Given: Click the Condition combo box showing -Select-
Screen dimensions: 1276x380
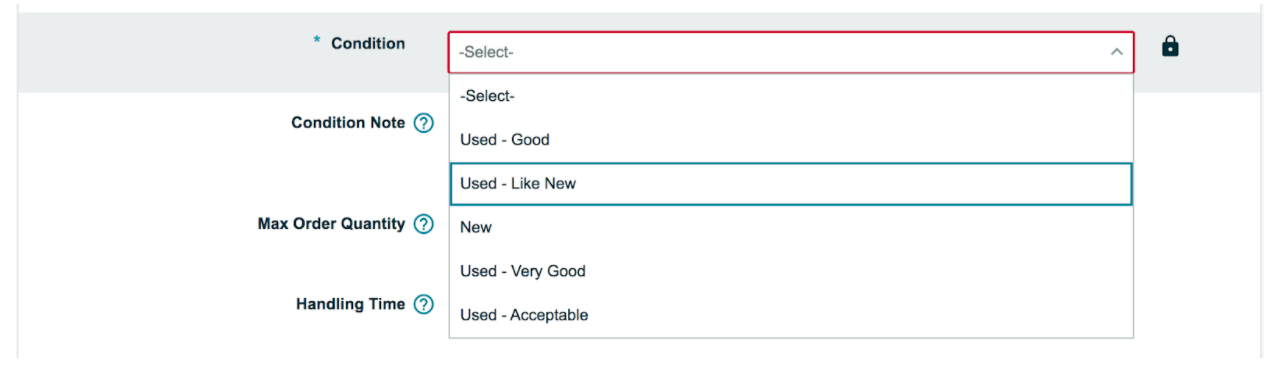Looking at the screenshot, I should tap(791, 52).
